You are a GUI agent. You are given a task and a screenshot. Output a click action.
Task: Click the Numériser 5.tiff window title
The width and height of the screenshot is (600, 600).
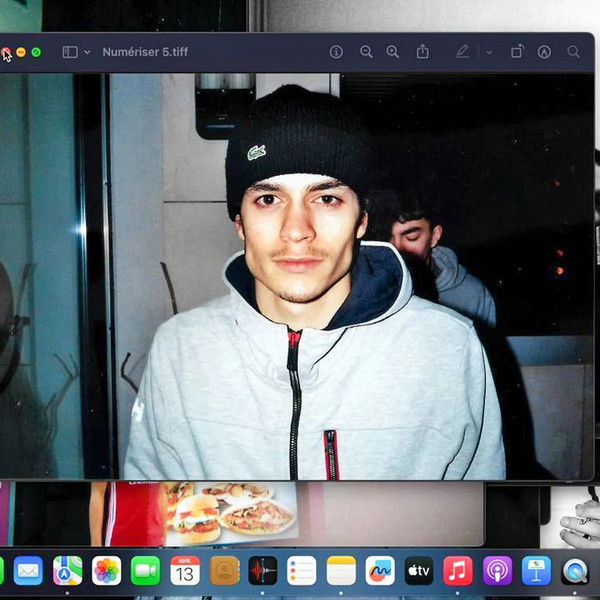click(147, 52)
